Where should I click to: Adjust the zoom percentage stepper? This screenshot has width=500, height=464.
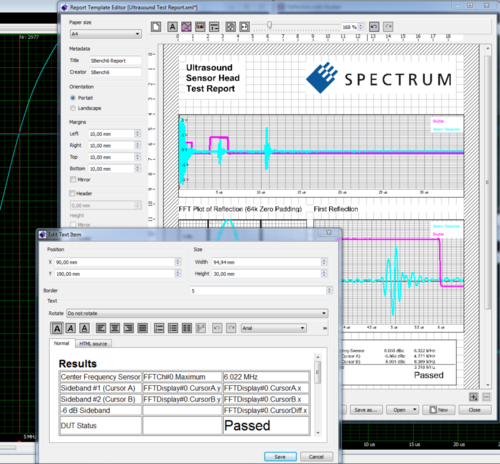361,27
